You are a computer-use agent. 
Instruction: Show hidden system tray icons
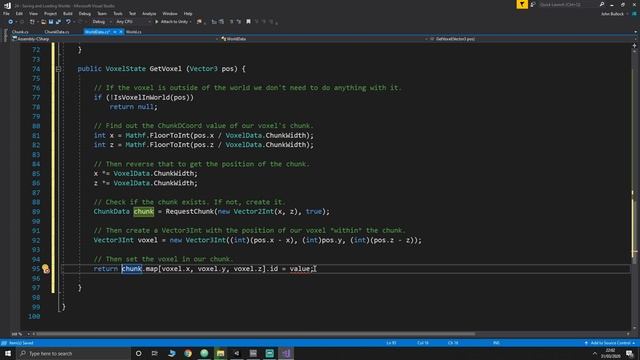594,353
